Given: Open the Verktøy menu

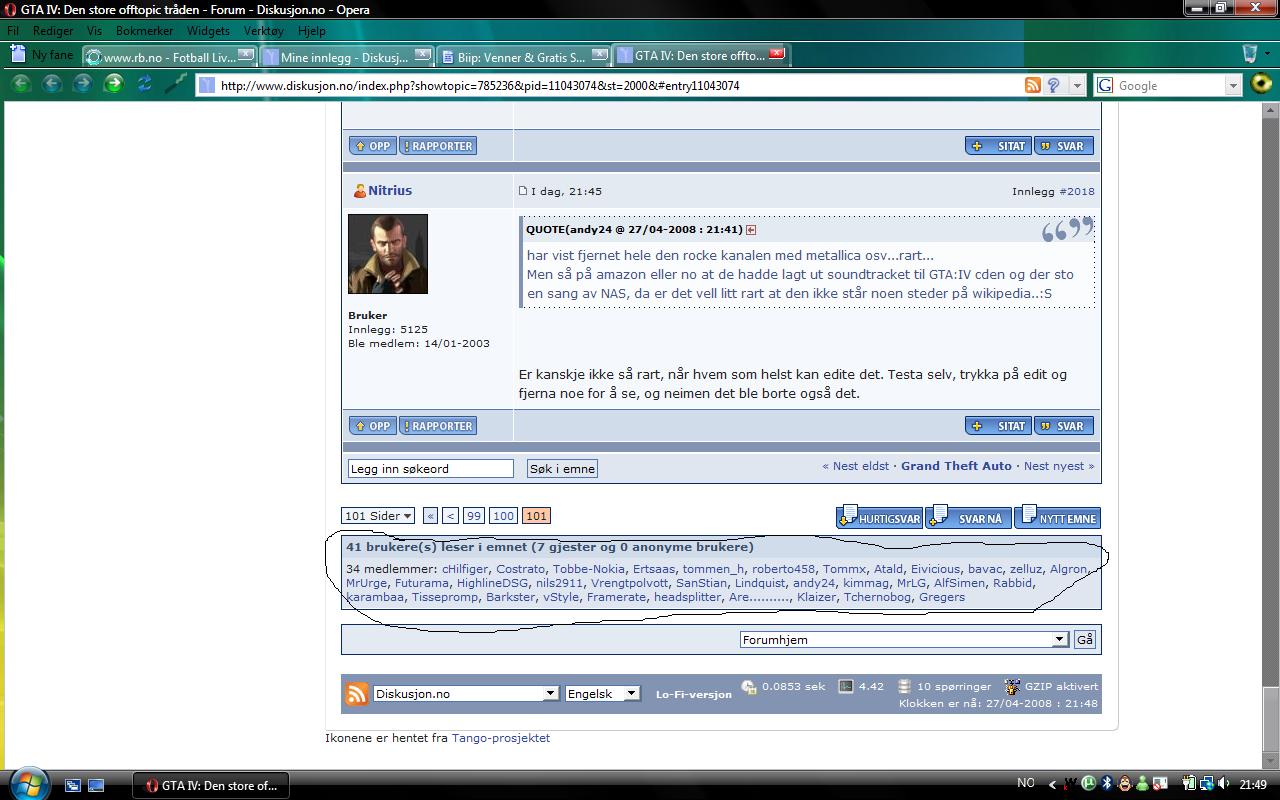Looking at the screenshot, I should point(264,31).
